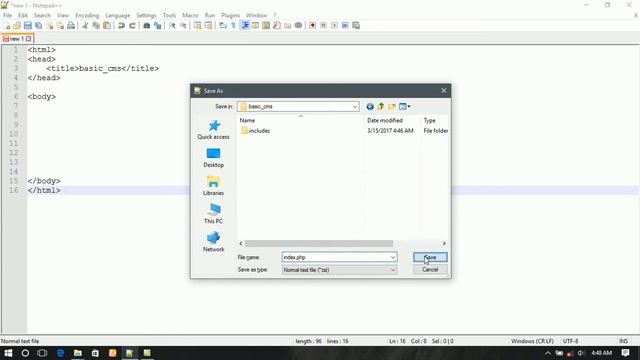Screen dimensions: 640x360
Task: Click the Paste toolbar icon
Action: pos(107,25)
